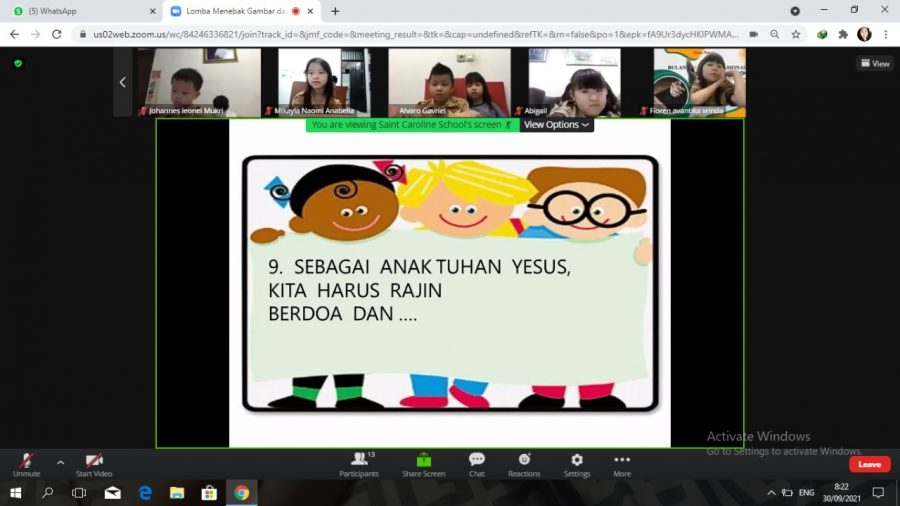Expand the View Options dropdown

[x=557, y=125]
